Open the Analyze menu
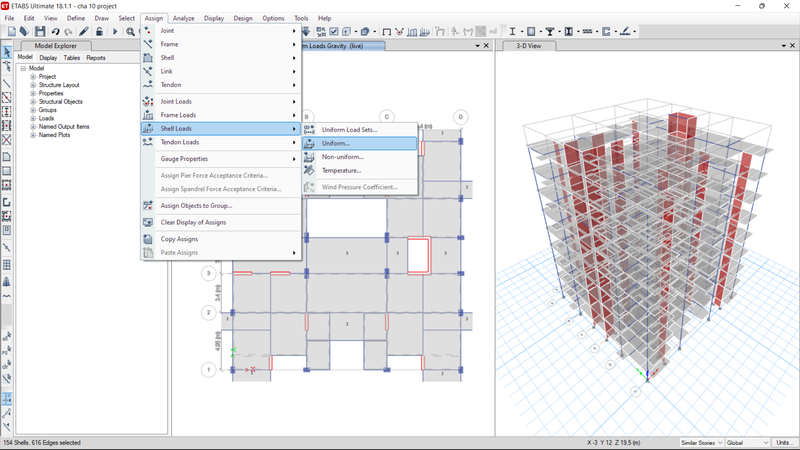Viewport: 800px width, 450px height. click(183, 18)
